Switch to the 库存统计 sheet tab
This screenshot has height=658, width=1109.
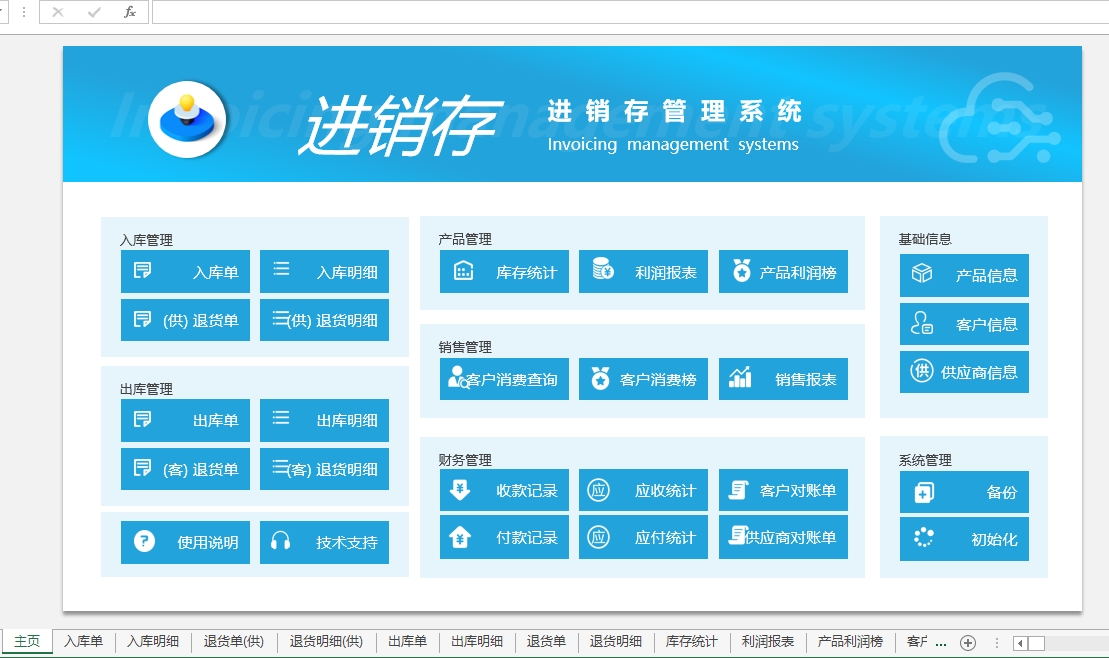pyautogui.click(x=691, y=642)
